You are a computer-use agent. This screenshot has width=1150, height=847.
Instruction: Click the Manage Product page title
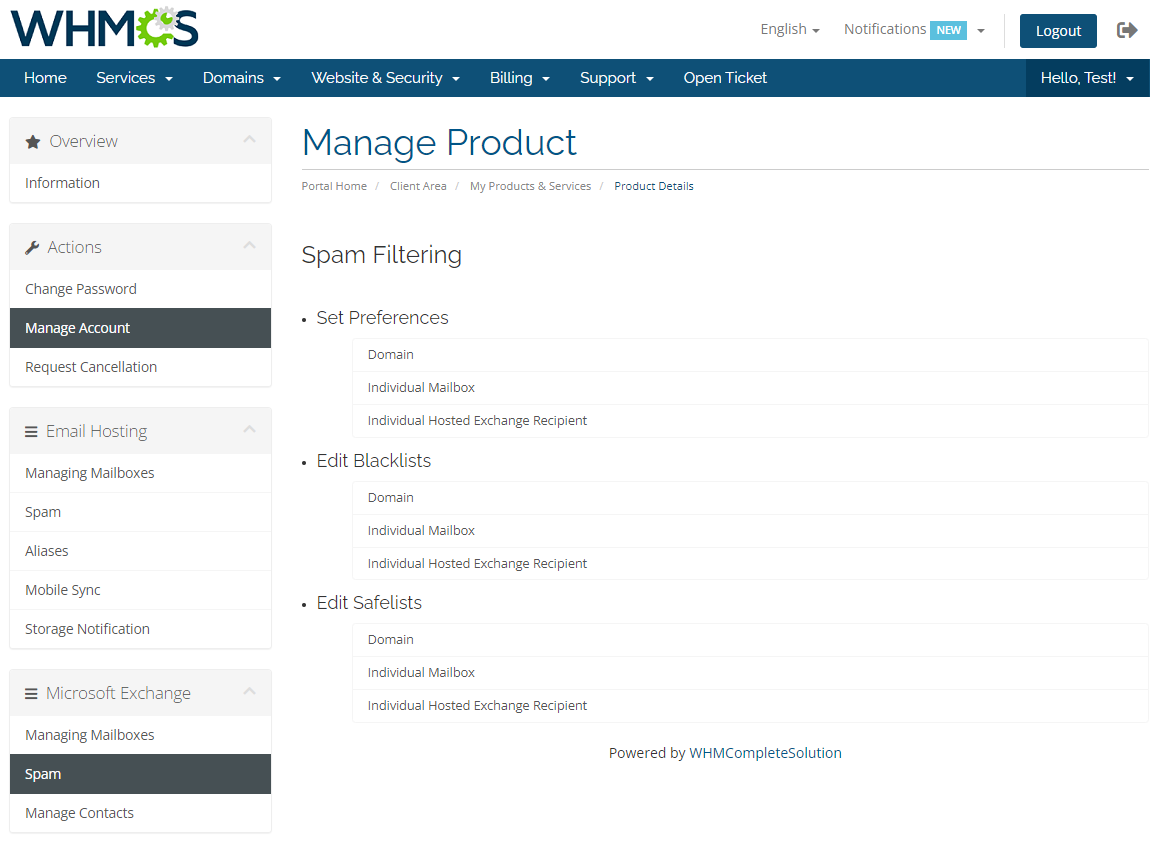[x=439, y=142]
